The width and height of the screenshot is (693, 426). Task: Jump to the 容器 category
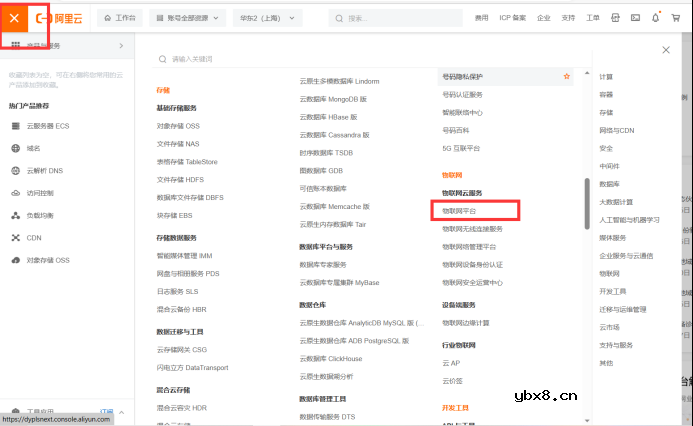pyautogui.click(x=606, y=95)
